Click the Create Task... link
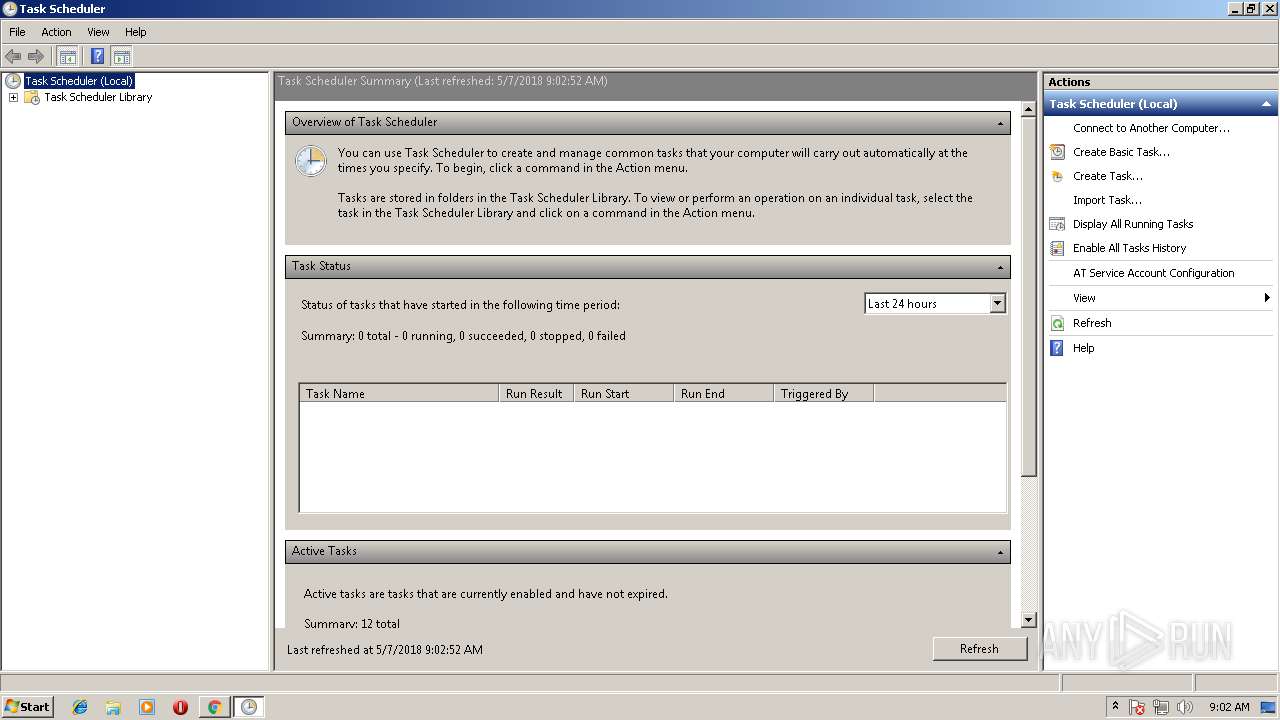 pyautogui.click(x=1108, y=176)
